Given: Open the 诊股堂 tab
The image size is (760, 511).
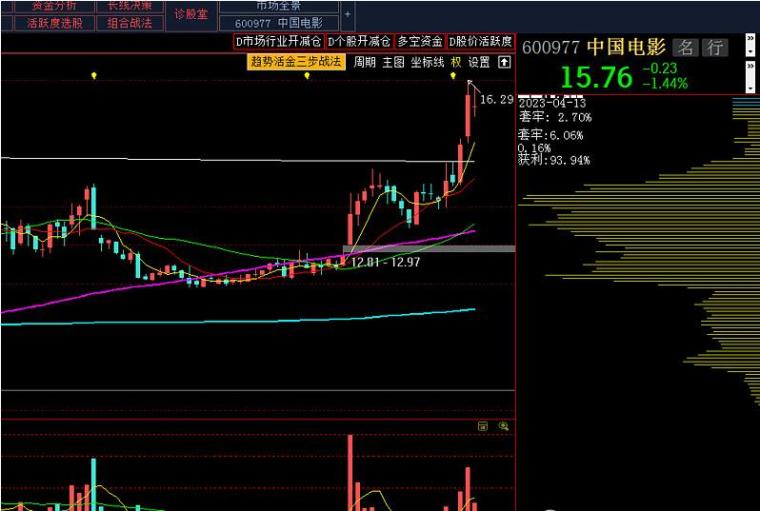Looking at the screenshot, I should point(191,15).
